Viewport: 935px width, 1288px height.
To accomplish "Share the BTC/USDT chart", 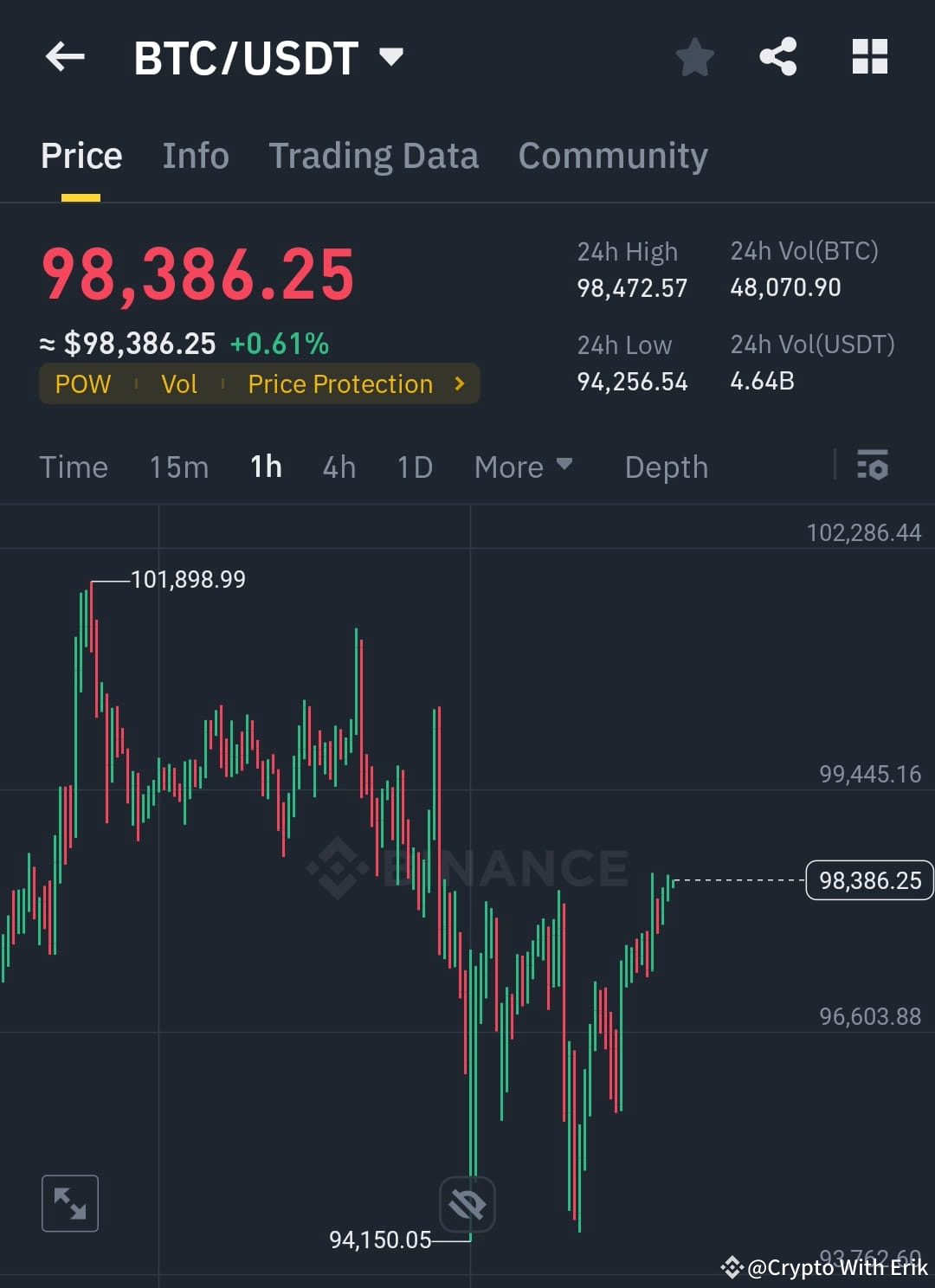I will click(x=777, y=56).
